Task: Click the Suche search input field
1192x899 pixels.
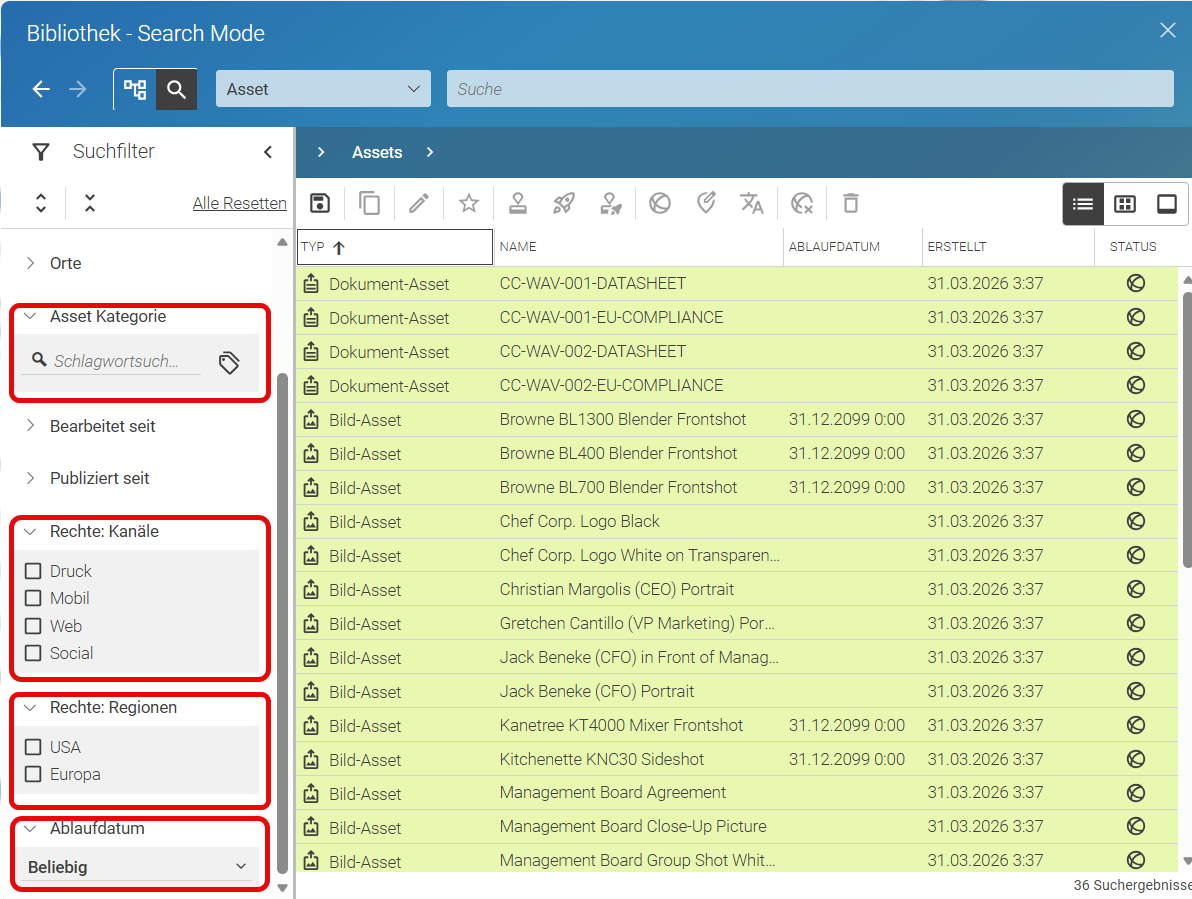Action: click(810, 89)
